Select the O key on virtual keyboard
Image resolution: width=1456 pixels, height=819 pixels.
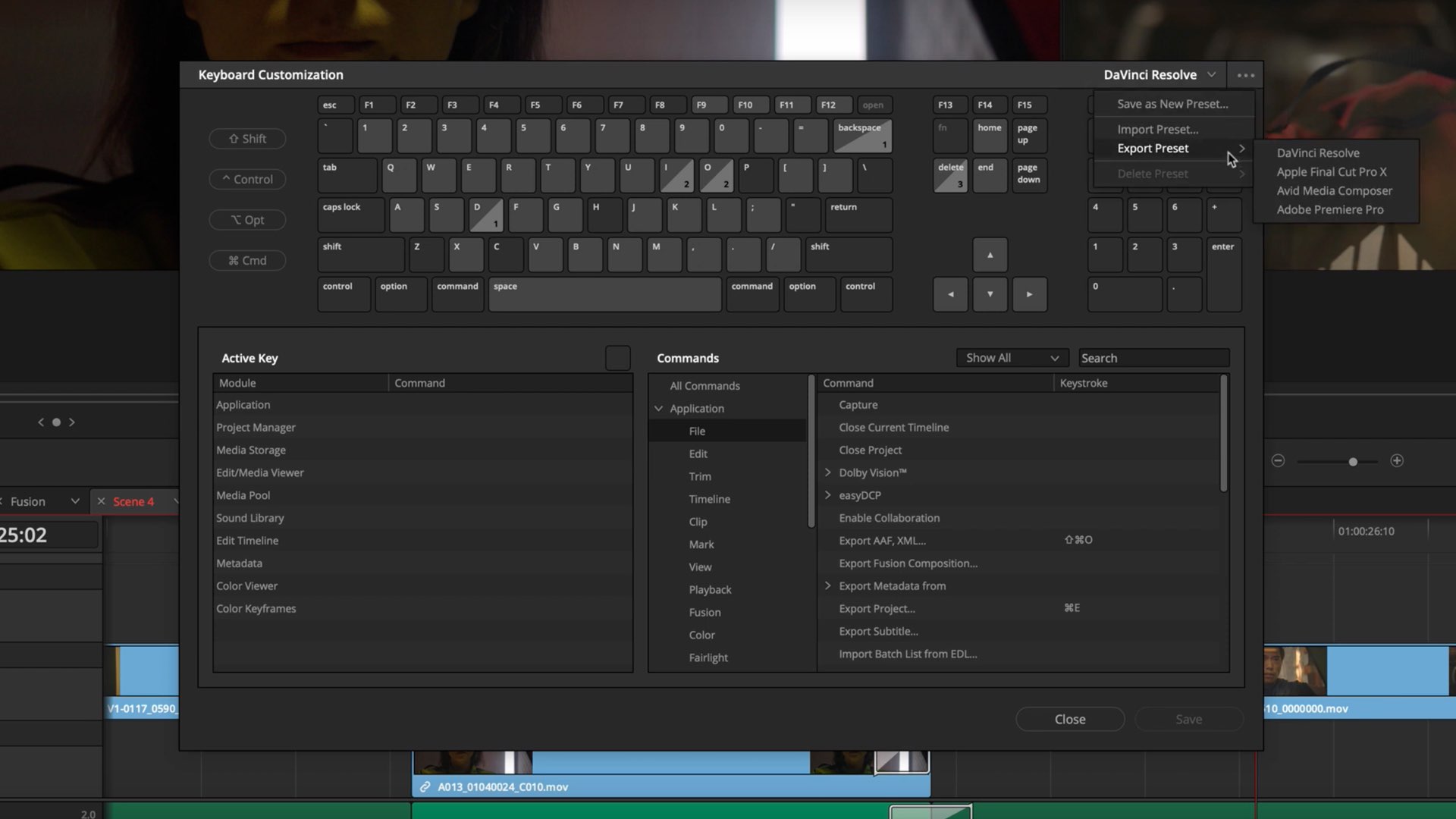tap(716, 175)
